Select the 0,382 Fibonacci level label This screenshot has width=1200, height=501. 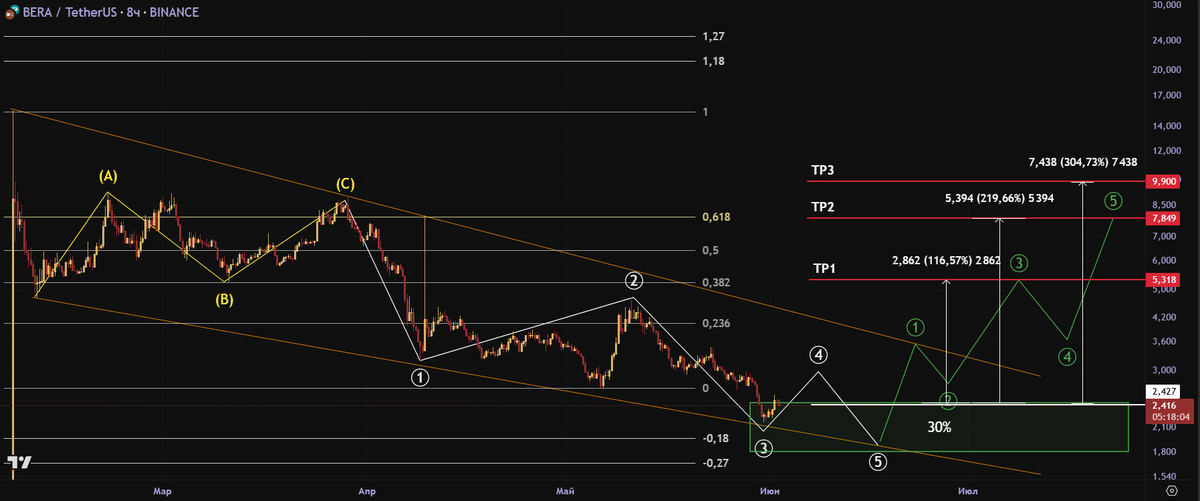click(716, 282)
